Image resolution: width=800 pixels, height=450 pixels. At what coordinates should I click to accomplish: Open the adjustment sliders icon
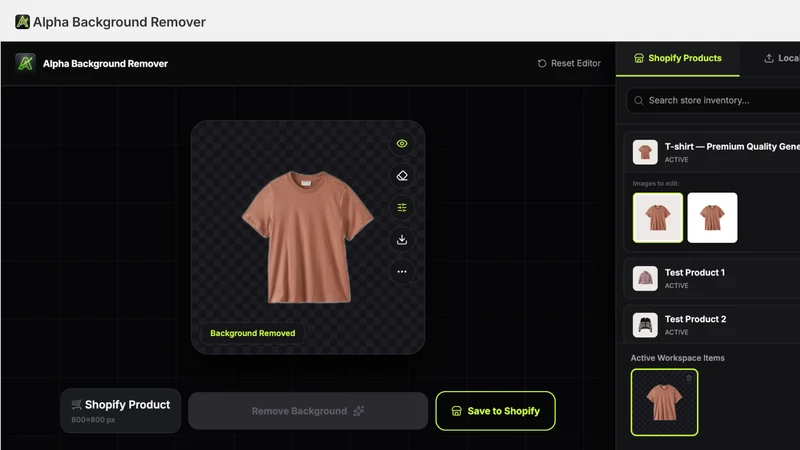pos(402,208)
